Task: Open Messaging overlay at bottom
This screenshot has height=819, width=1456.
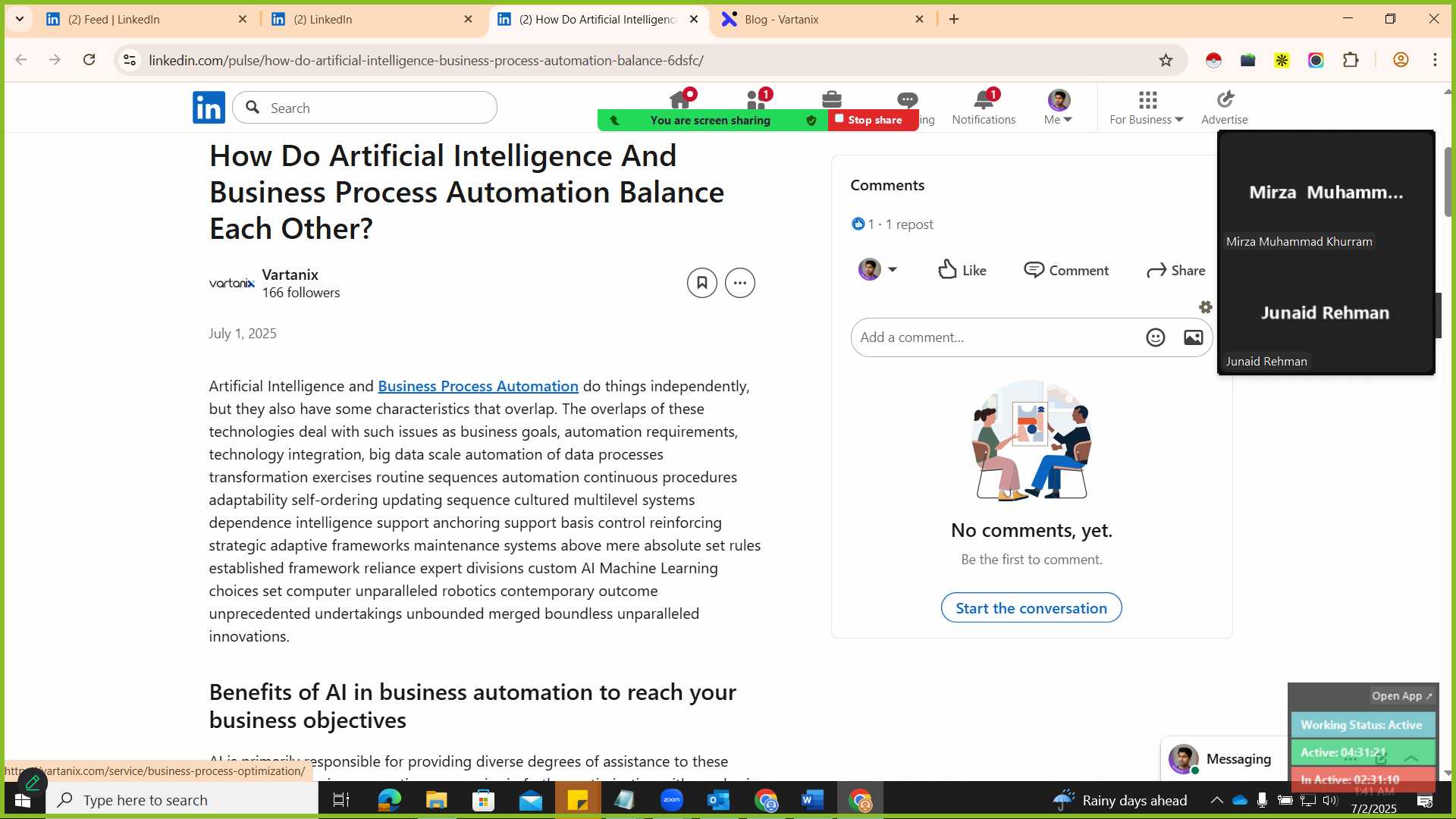Action: point(1222,759)
